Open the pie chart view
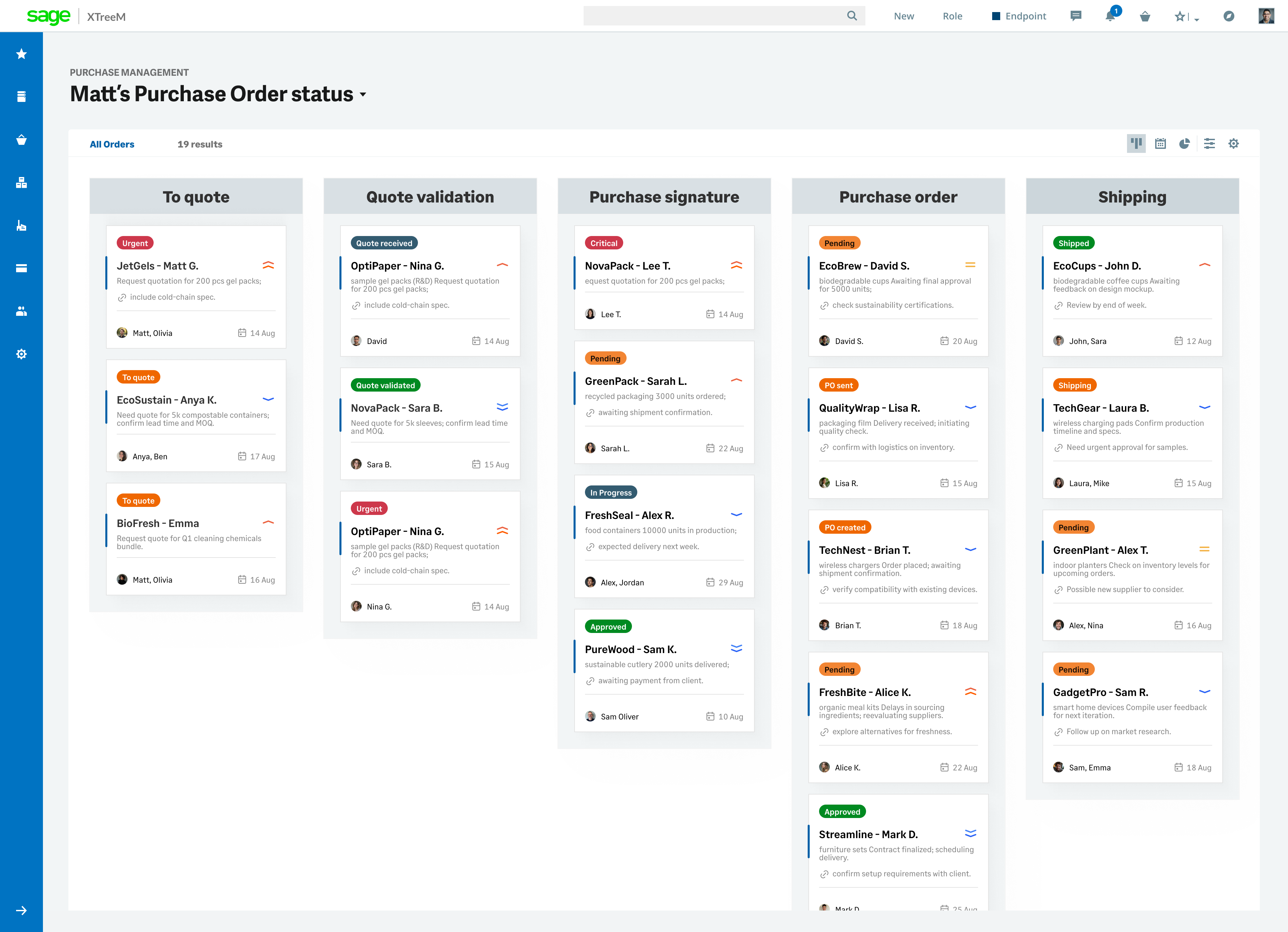The width and height of the screenshot is (1288, 932). point(1185,143)
